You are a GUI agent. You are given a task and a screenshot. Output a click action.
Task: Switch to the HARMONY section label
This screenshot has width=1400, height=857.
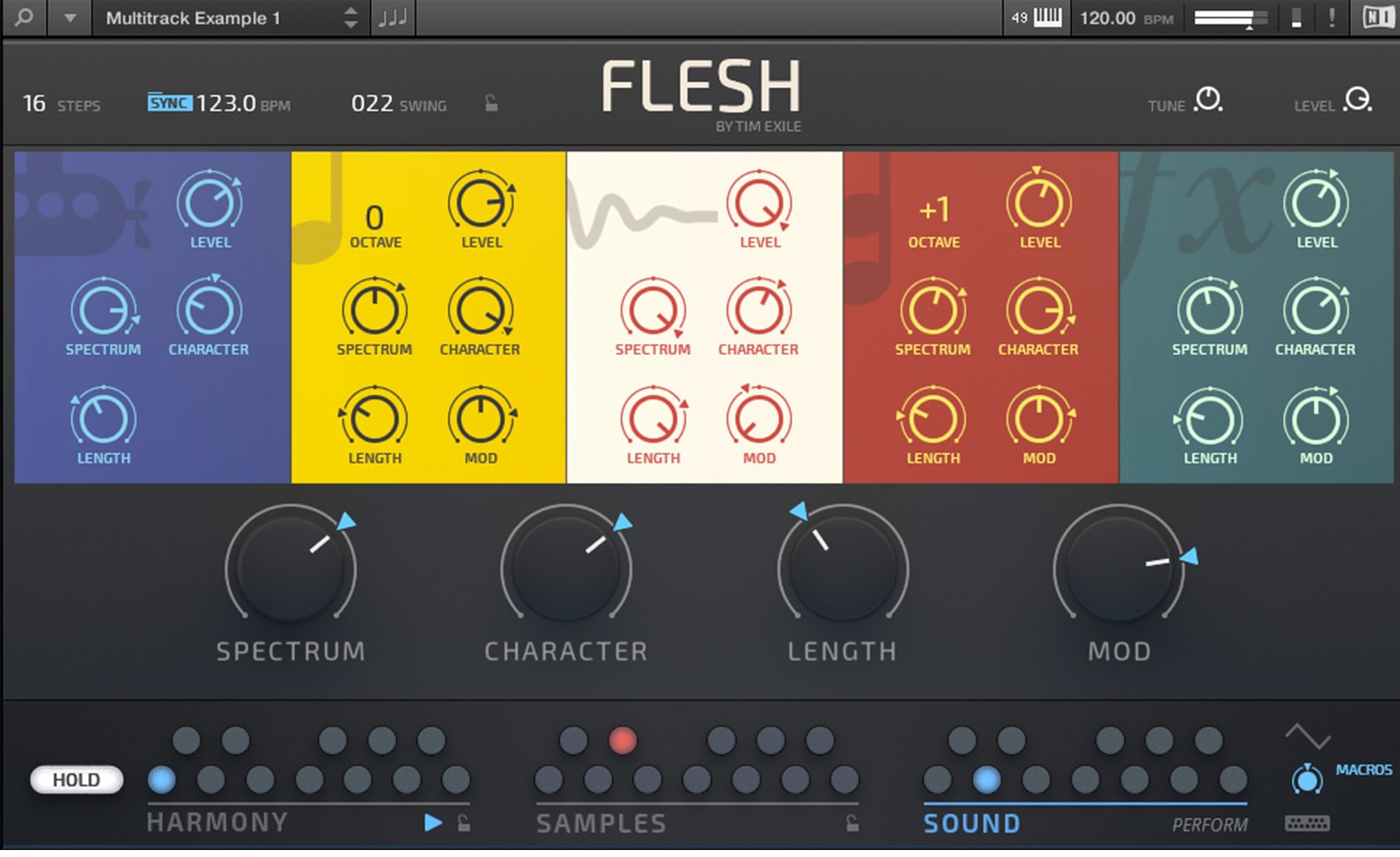click(x=217, y=822)
